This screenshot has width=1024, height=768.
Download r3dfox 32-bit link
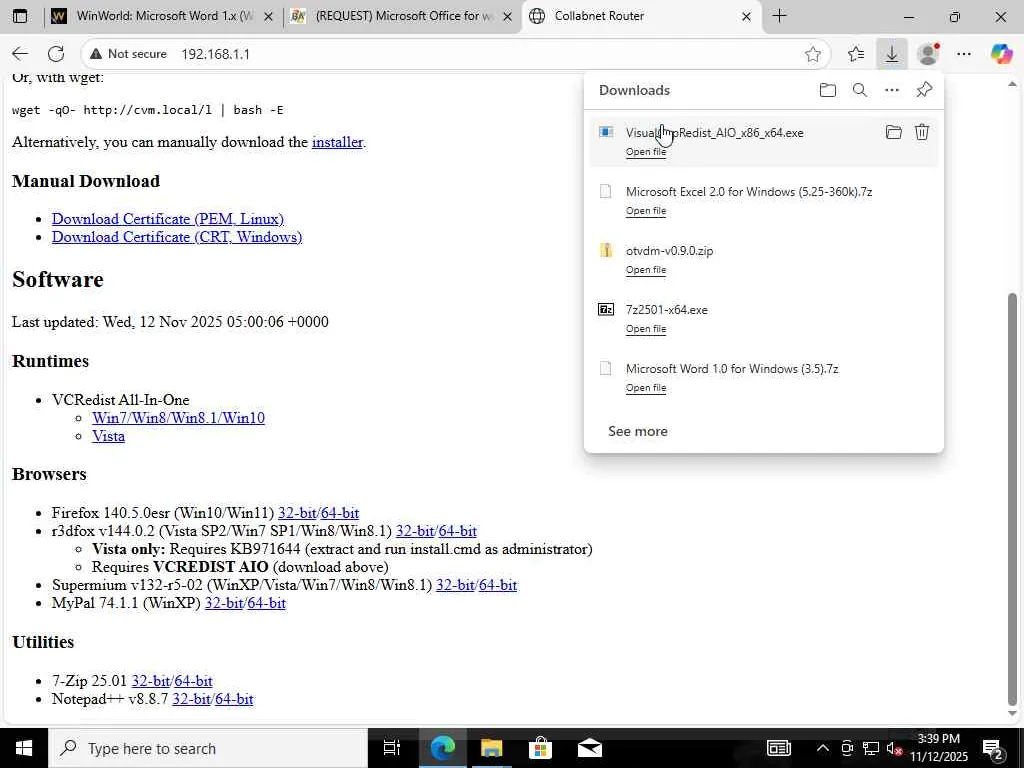pos(415,532)
